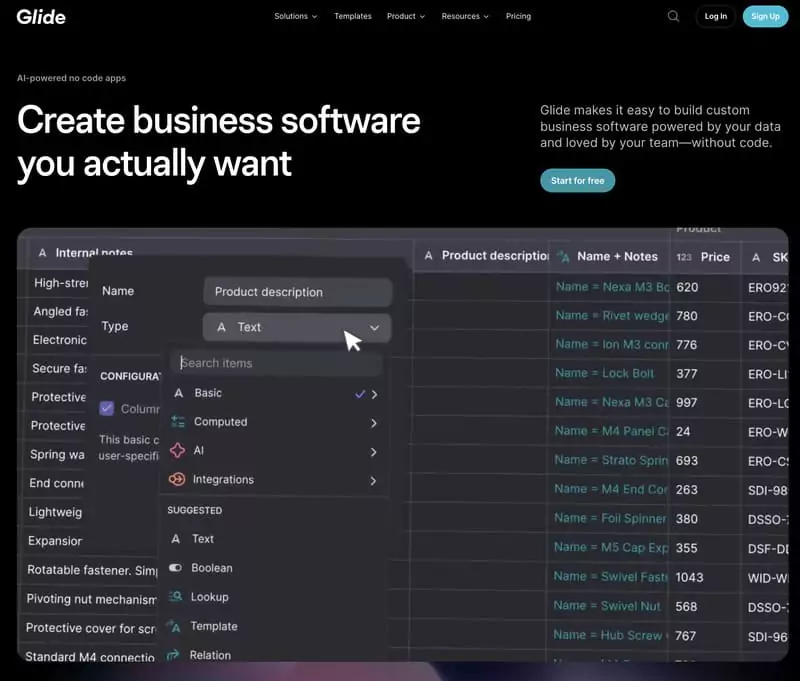
Task: Click the Internal notes column text icon
Action: 42,253
